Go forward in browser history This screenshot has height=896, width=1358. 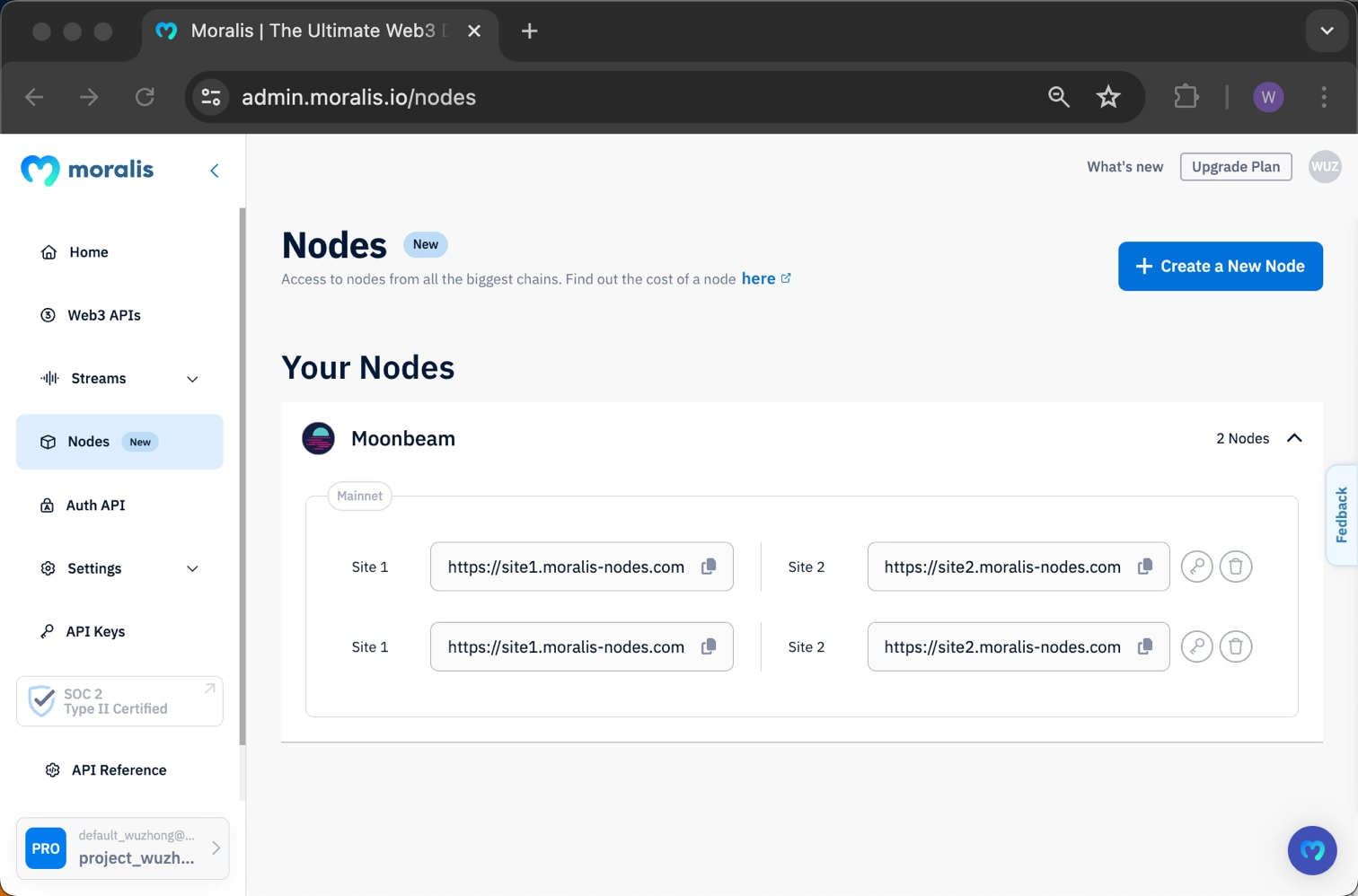coord(89,97)
